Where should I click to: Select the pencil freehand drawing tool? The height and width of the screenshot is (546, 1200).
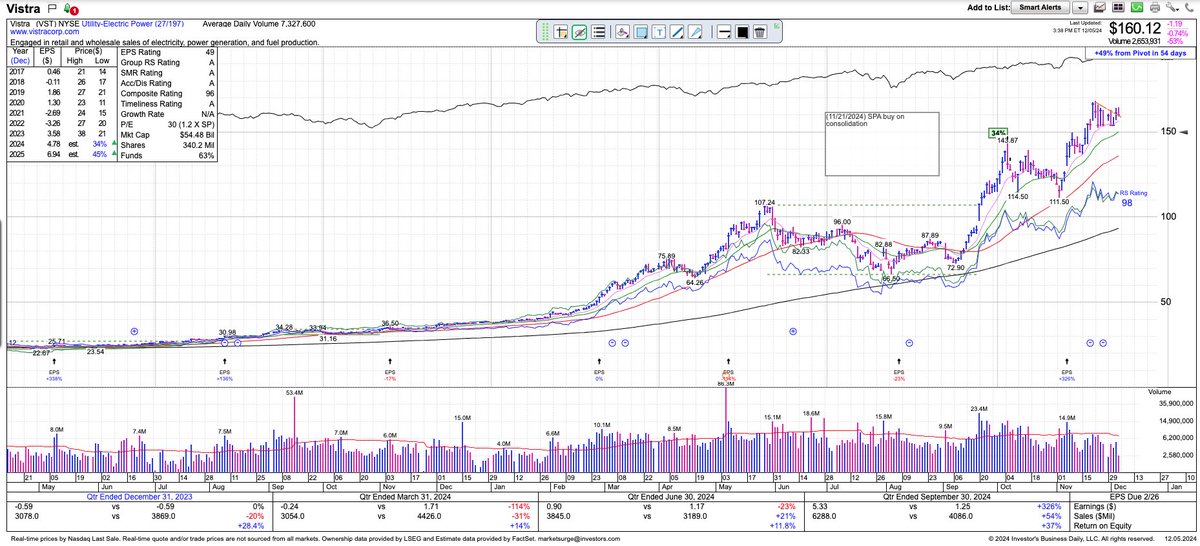695,32
